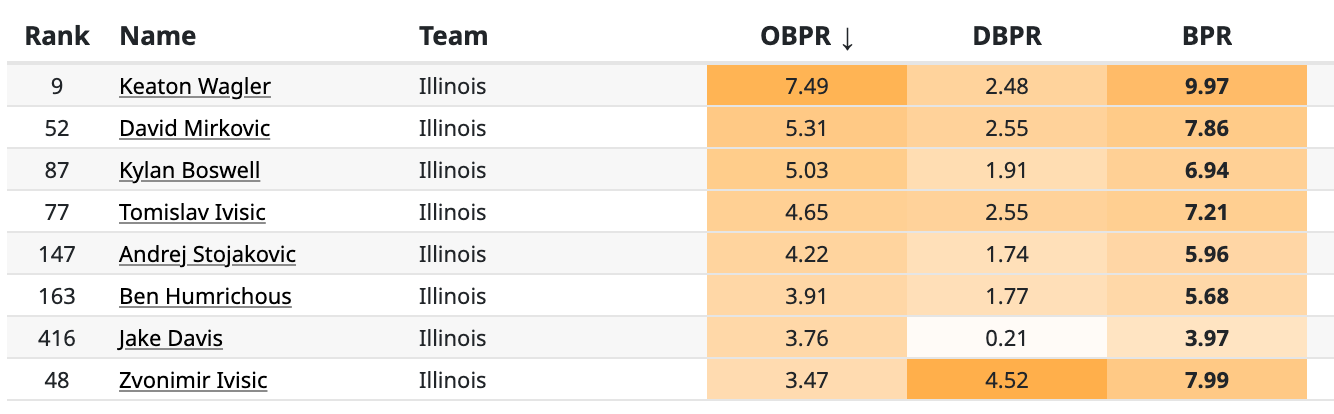Open Keaton Wagler's player page

click(194, 87)
